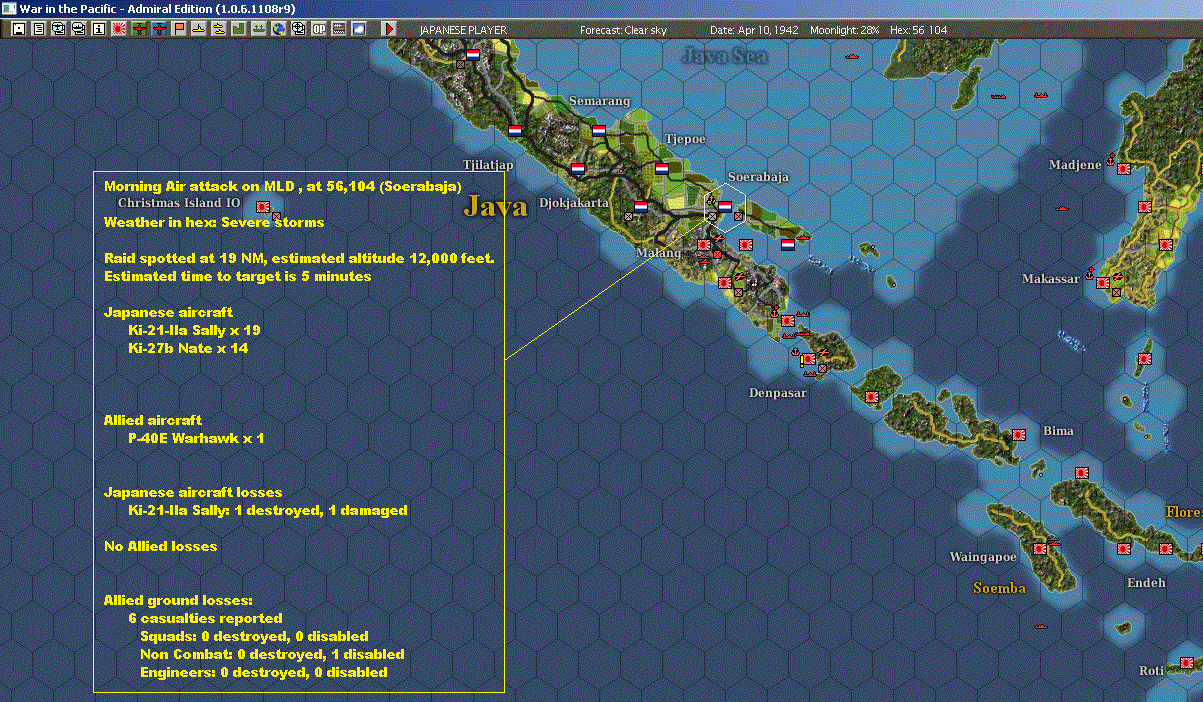This screenshot has height=702, width=1203.
Task: Click the red ship marker in Java Sea label area
Action: pyautogui.click(x=852, y=56)
